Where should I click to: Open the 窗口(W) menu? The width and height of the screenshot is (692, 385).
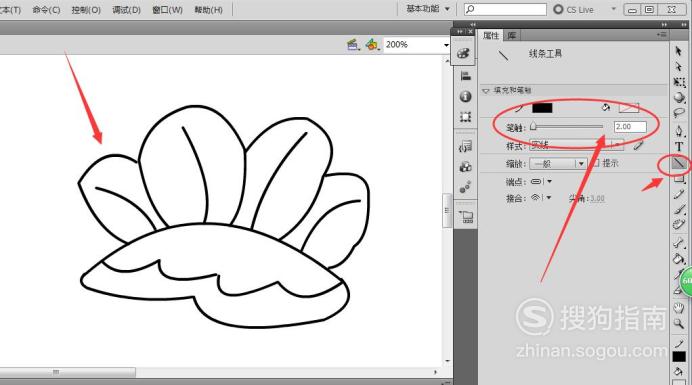pos(167,9)
